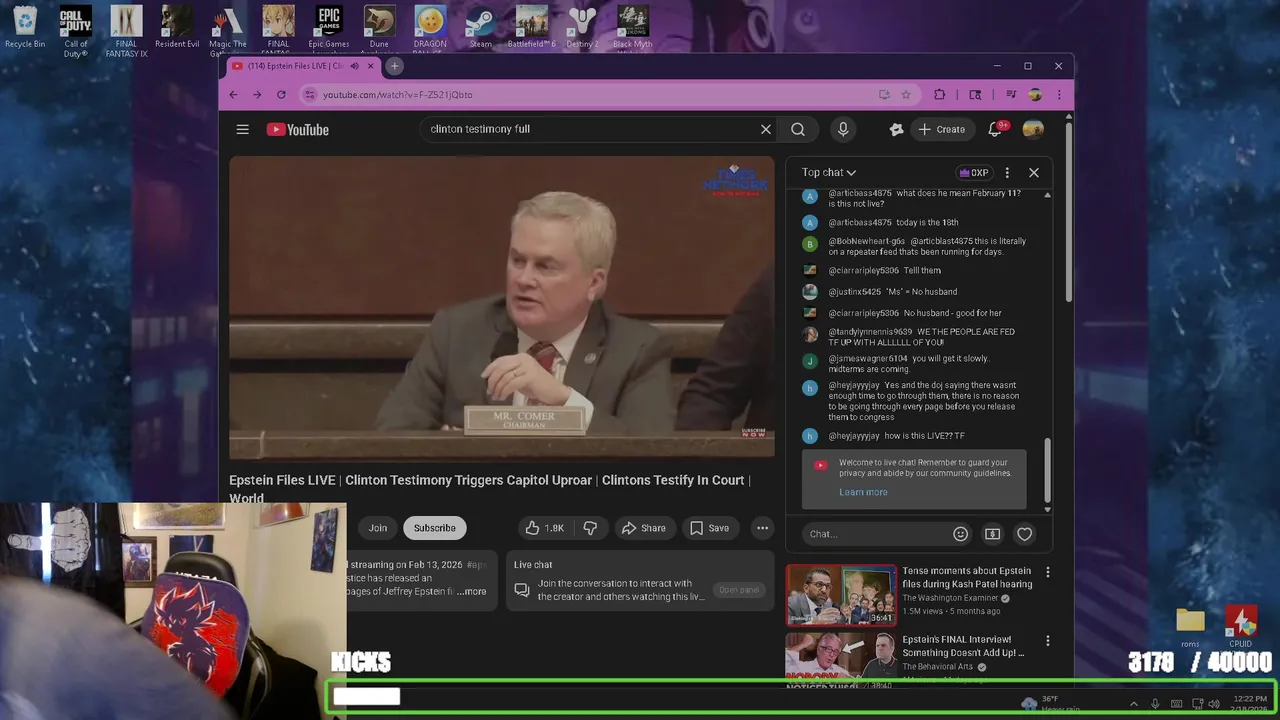This screenshot has width=1280, height=720.
Task: Open the browser three-dot menu
Action: tap(1058, 94)
